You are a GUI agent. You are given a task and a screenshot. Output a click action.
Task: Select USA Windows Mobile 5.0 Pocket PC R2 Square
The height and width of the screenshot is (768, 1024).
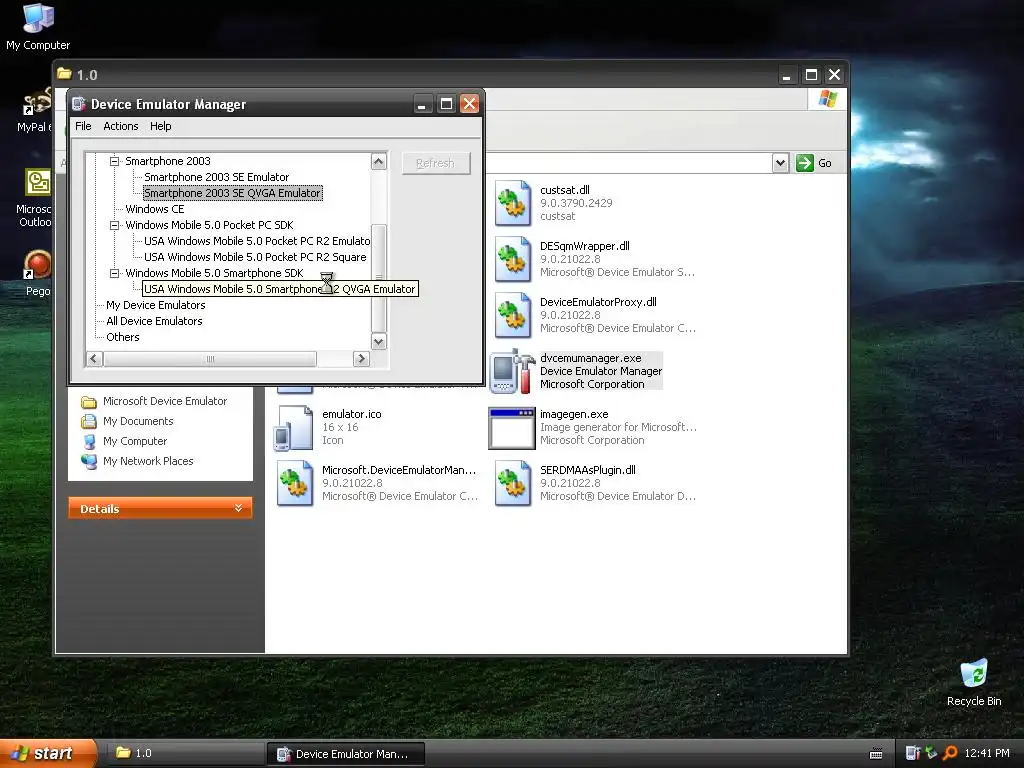point(255,257)
